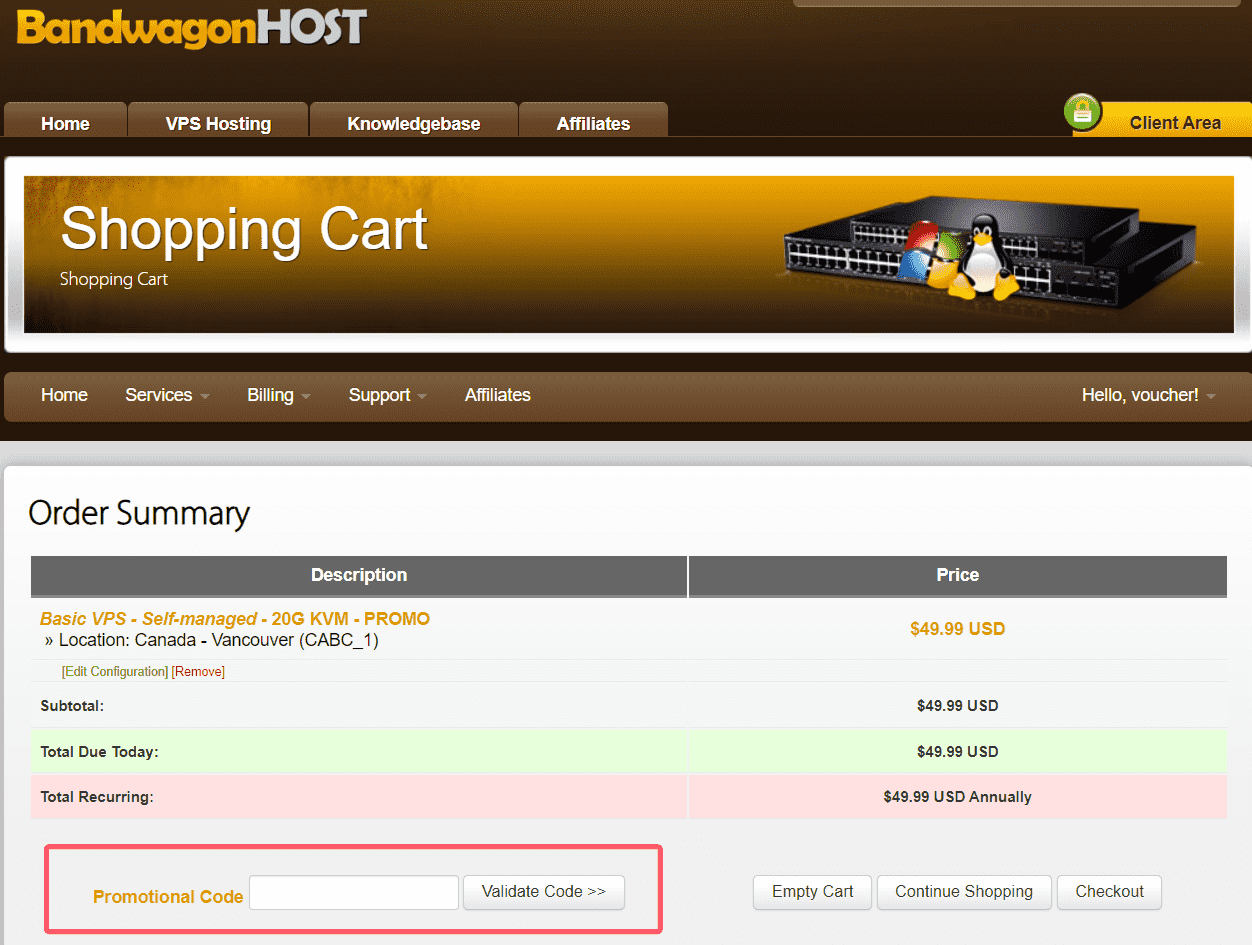Click the Promotional Code label
1252x945 pixels.
(x=168, y=897)
